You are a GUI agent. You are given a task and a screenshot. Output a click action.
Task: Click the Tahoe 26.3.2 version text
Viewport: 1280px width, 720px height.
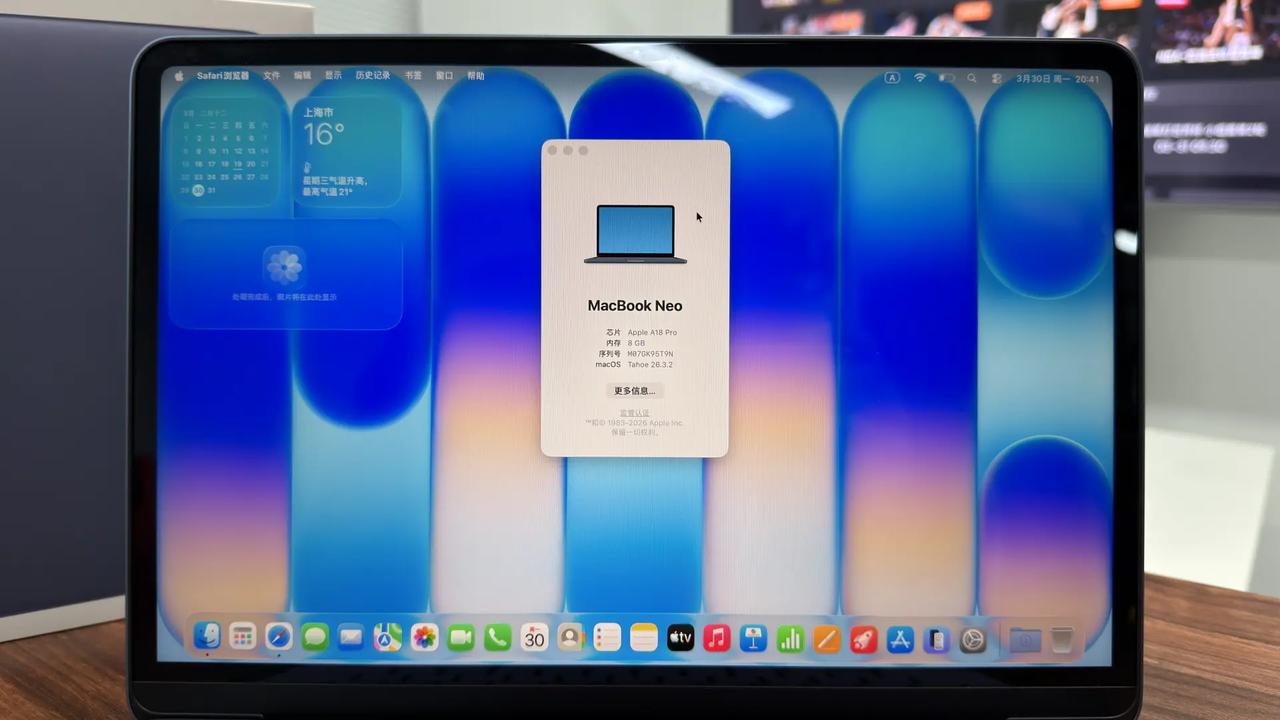(x=650, y=365)
